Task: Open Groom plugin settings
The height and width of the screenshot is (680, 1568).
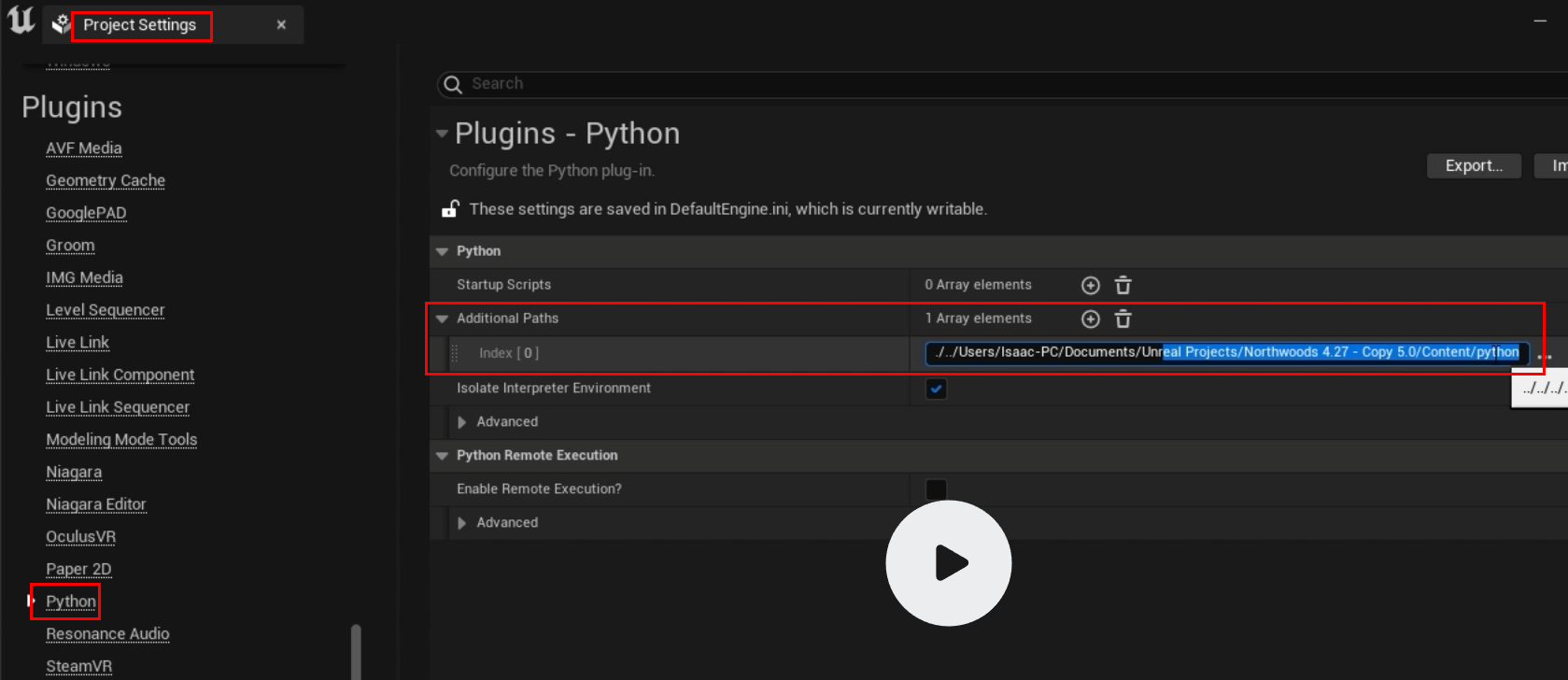Action: (x=70, y=245)
